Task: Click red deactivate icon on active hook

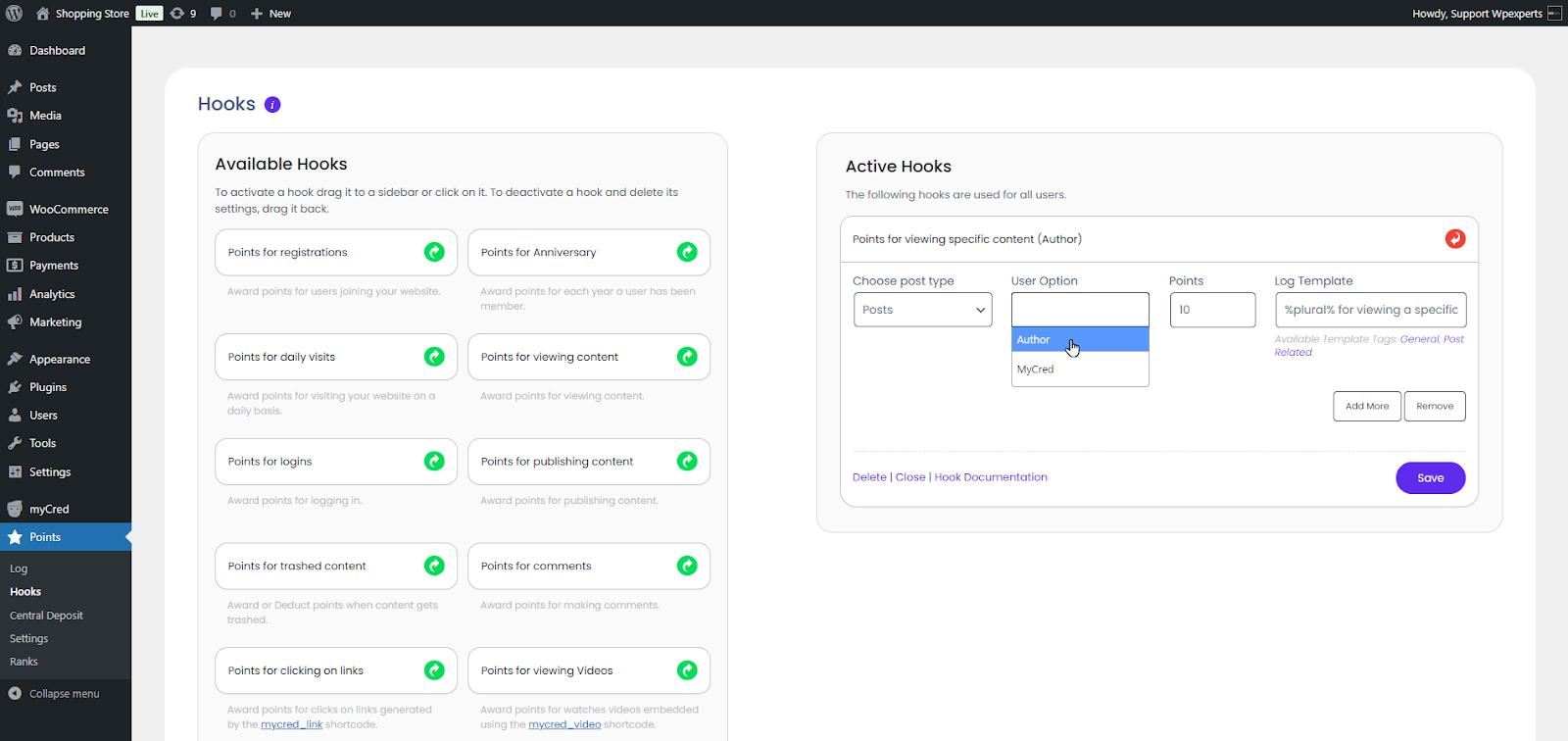Action: [x=1455, y=239]
